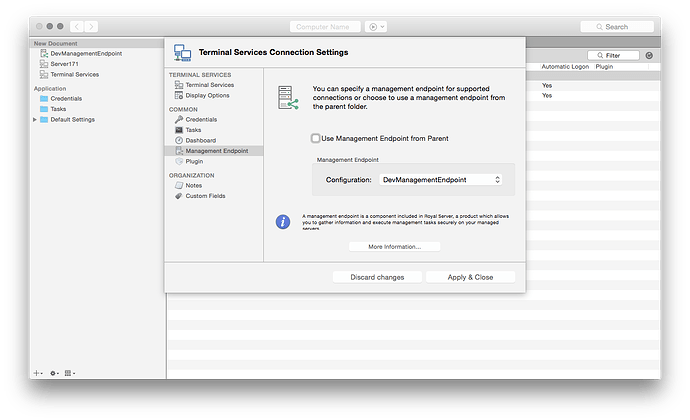The width and height of the screenshot is (690, 420).
Task: Open gear actions menu at bottom left
Action: [54, 372]
